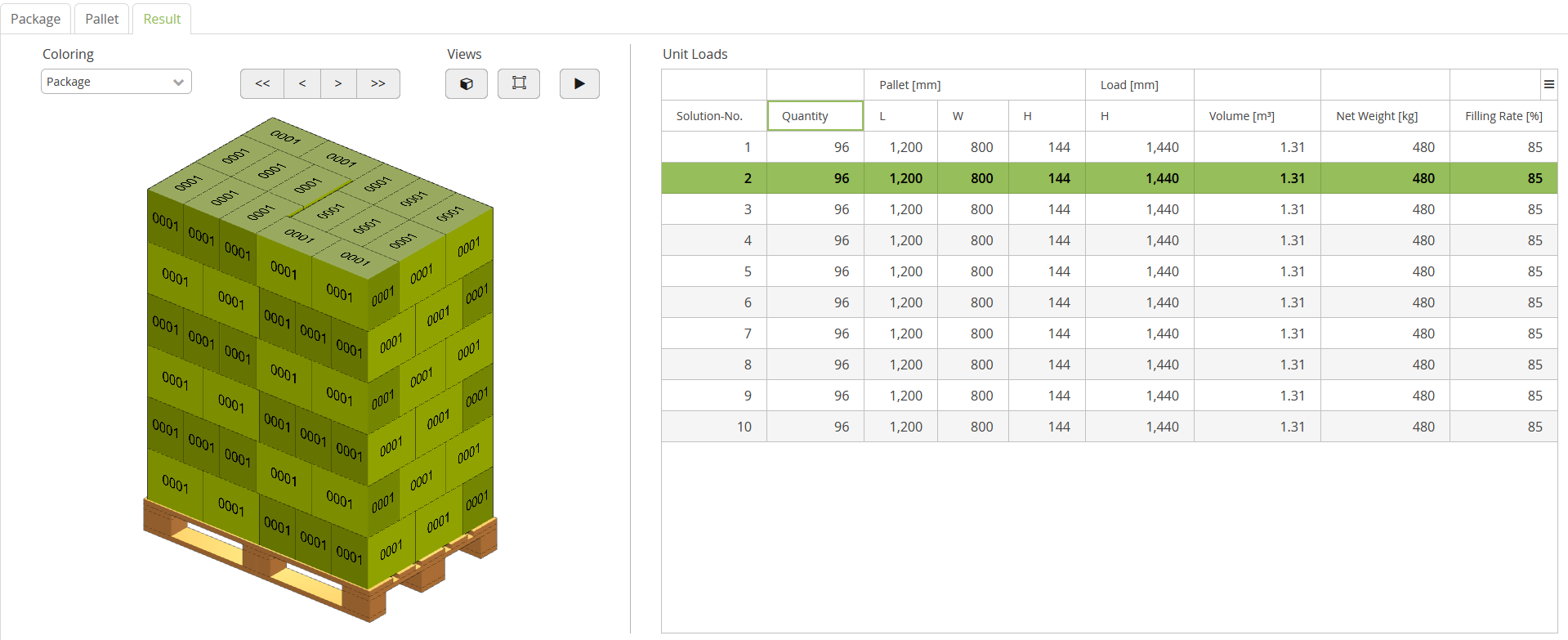Play the pallet loading animation
Screen dimensions: 1568x640
[x=579, y=83]
